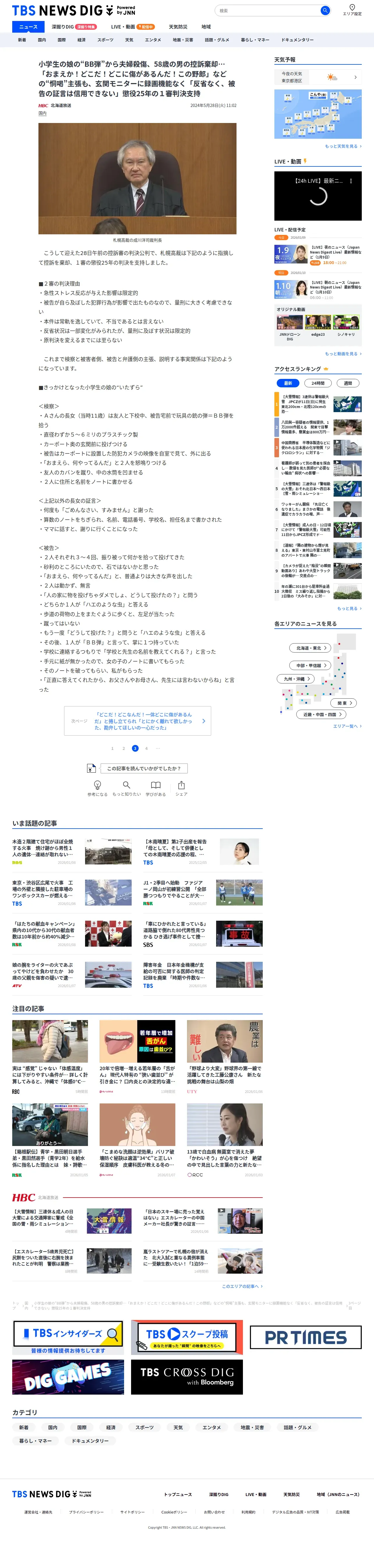The image size is (374, 1568).
Task: Open the judge photo at article top
Action: tap(137, 178)
